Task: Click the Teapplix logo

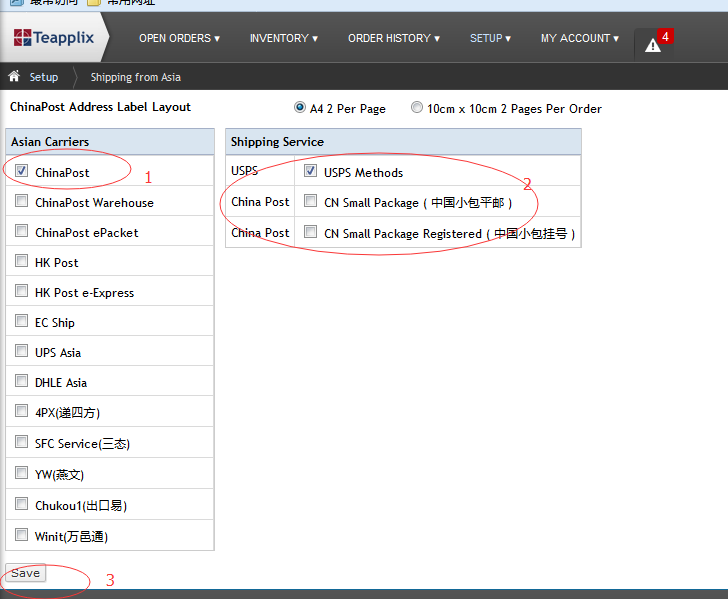Action: pyautogui.click(x=53, y=38)
